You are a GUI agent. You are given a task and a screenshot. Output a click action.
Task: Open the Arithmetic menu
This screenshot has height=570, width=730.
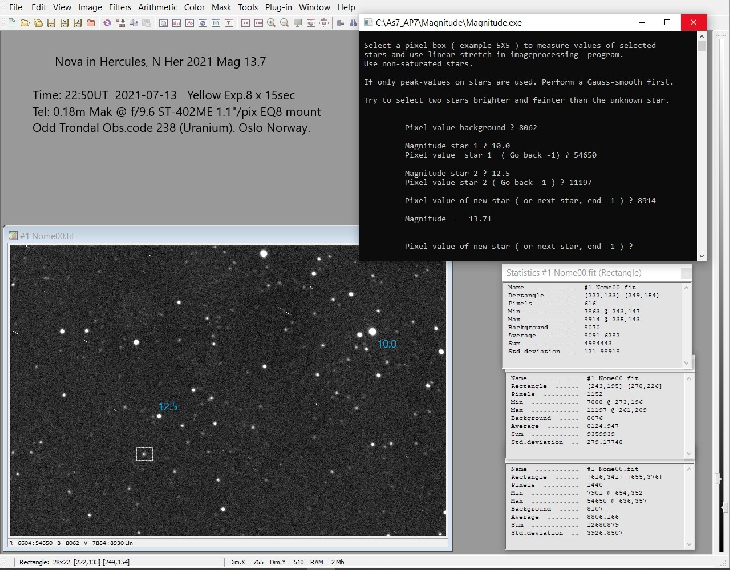click(x=158, y=7)
